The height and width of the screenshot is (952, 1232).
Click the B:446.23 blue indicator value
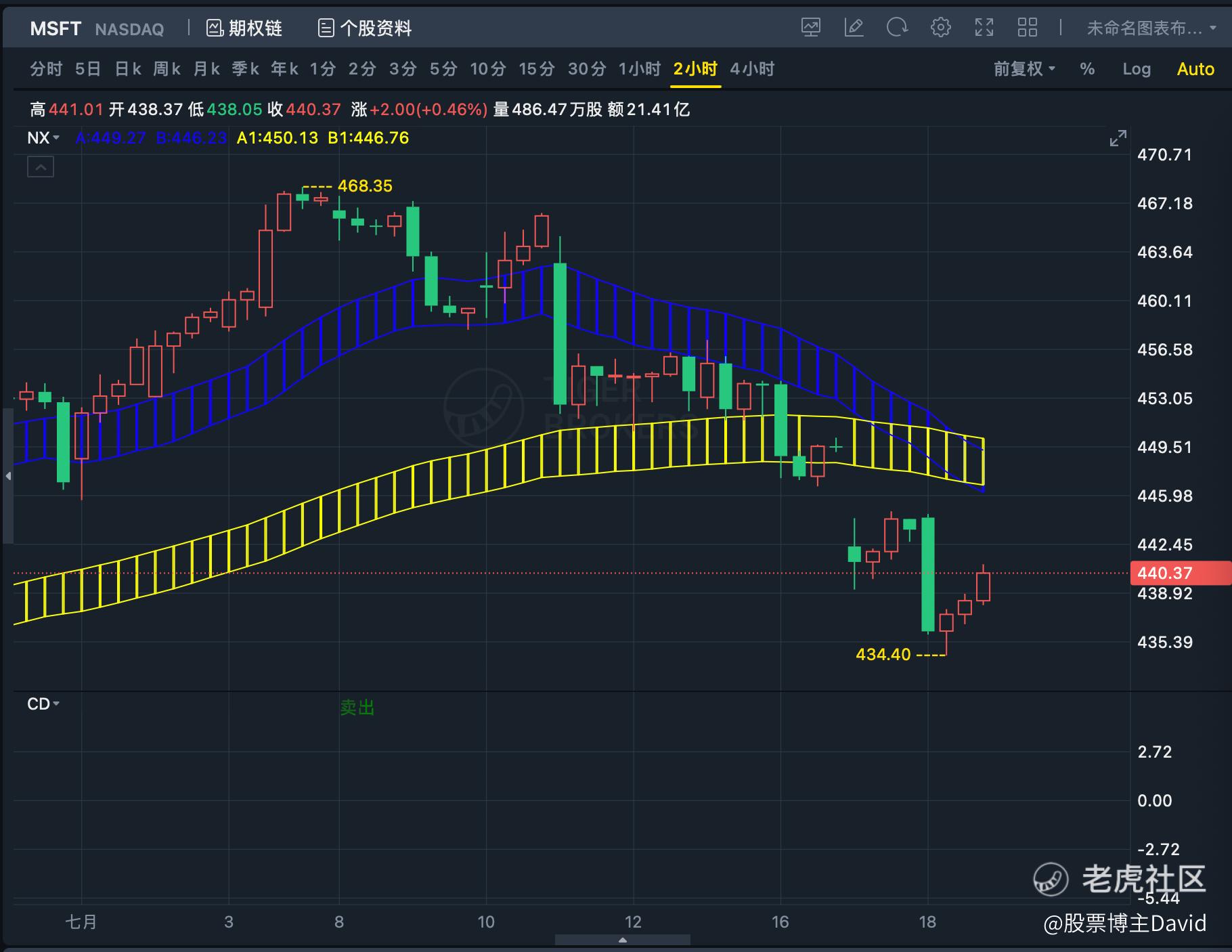[x=192, y=137]
